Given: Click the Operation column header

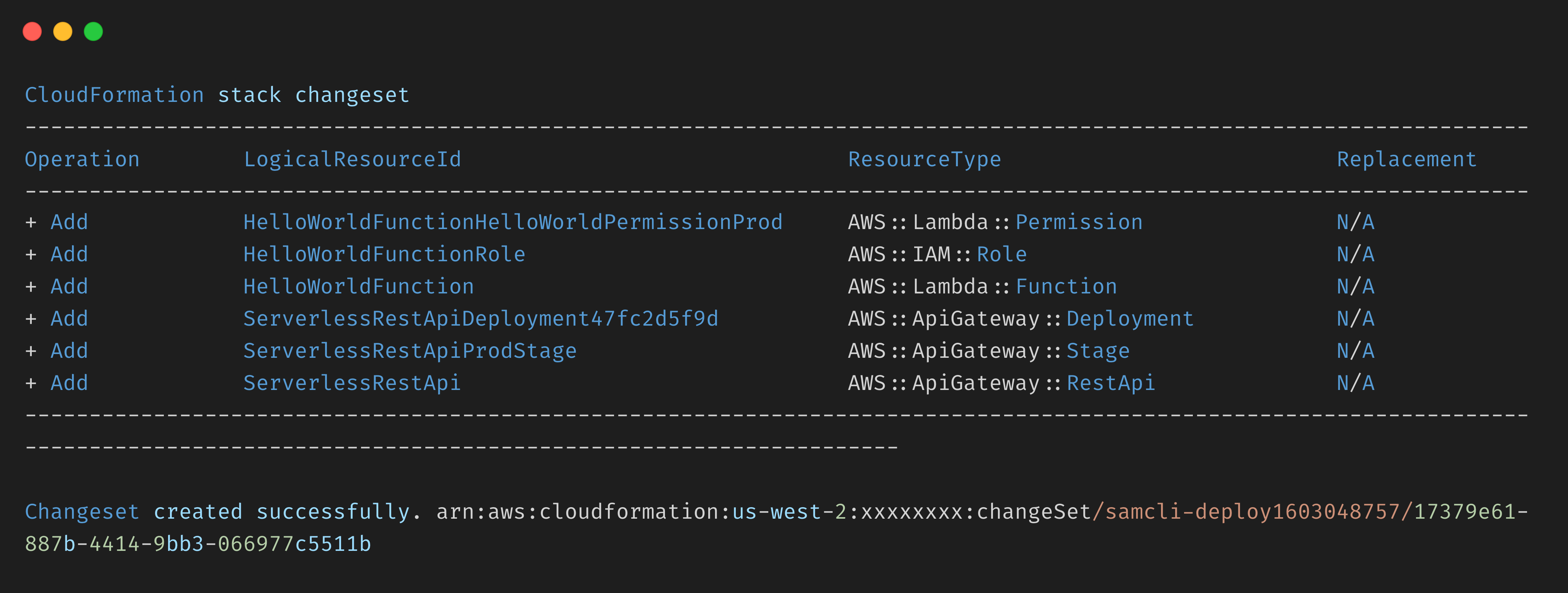Looking at the screenshot, I should tap(82, 159).
